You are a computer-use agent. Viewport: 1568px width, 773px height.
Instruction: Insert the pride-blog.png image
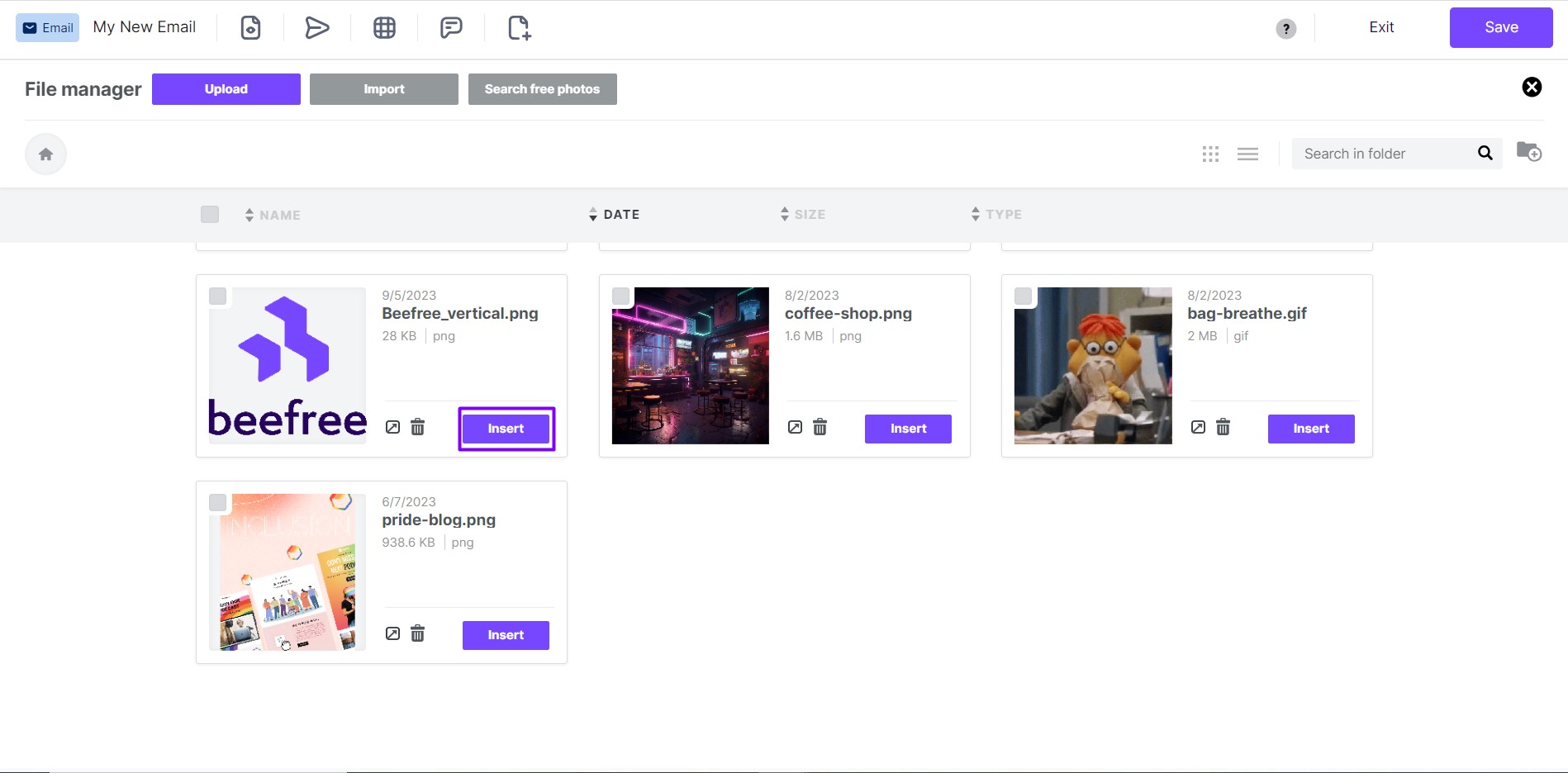point(506,635)
